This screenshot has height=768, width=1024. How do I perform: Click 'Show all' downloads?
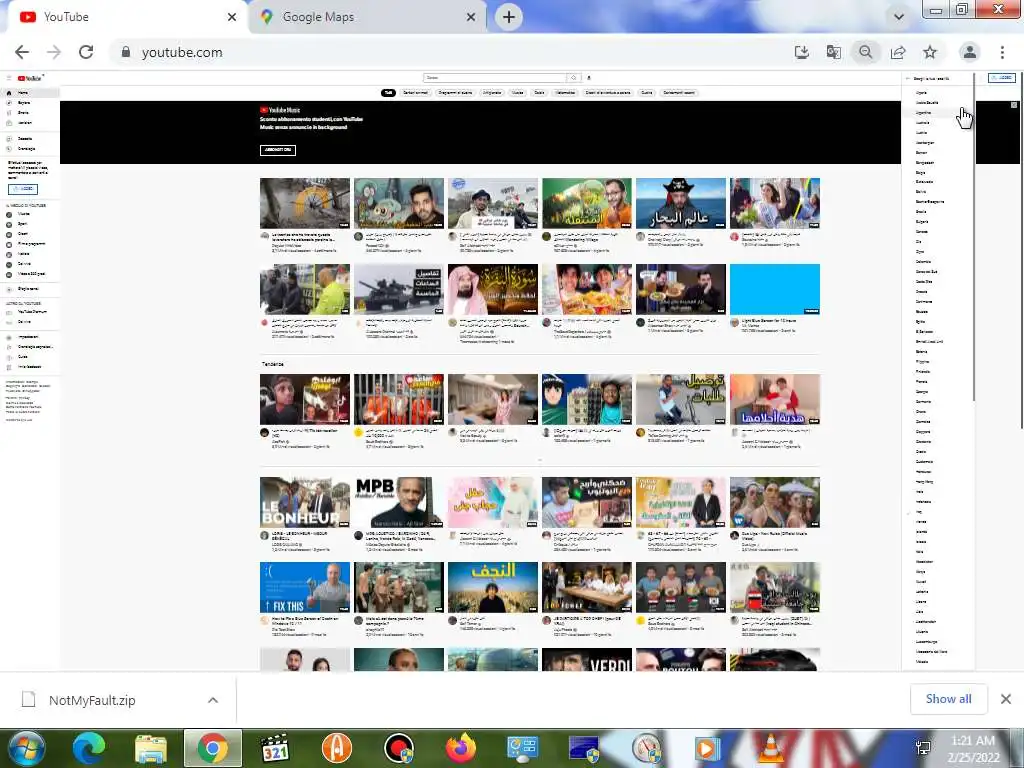[948, 699]
